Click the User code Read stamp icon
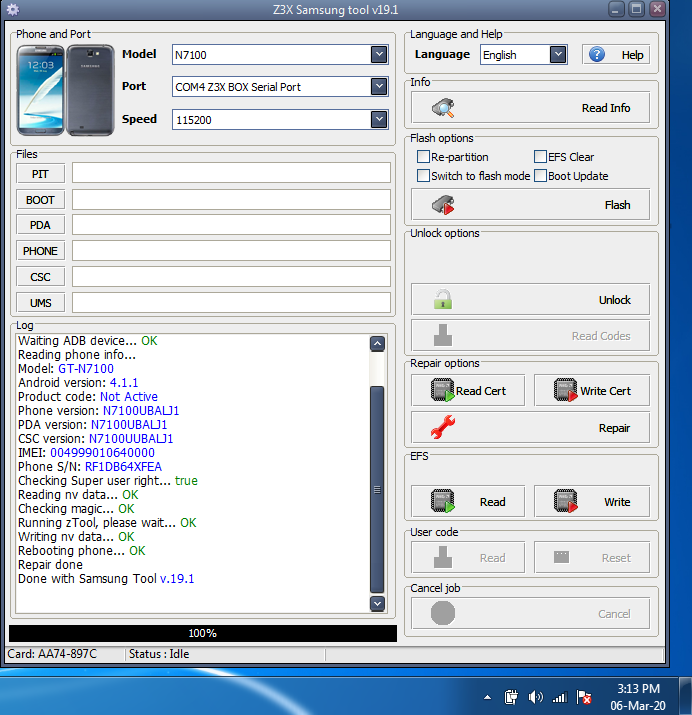Screen dimensions: 692x715 pyautogui.click(x=443, y=557)
